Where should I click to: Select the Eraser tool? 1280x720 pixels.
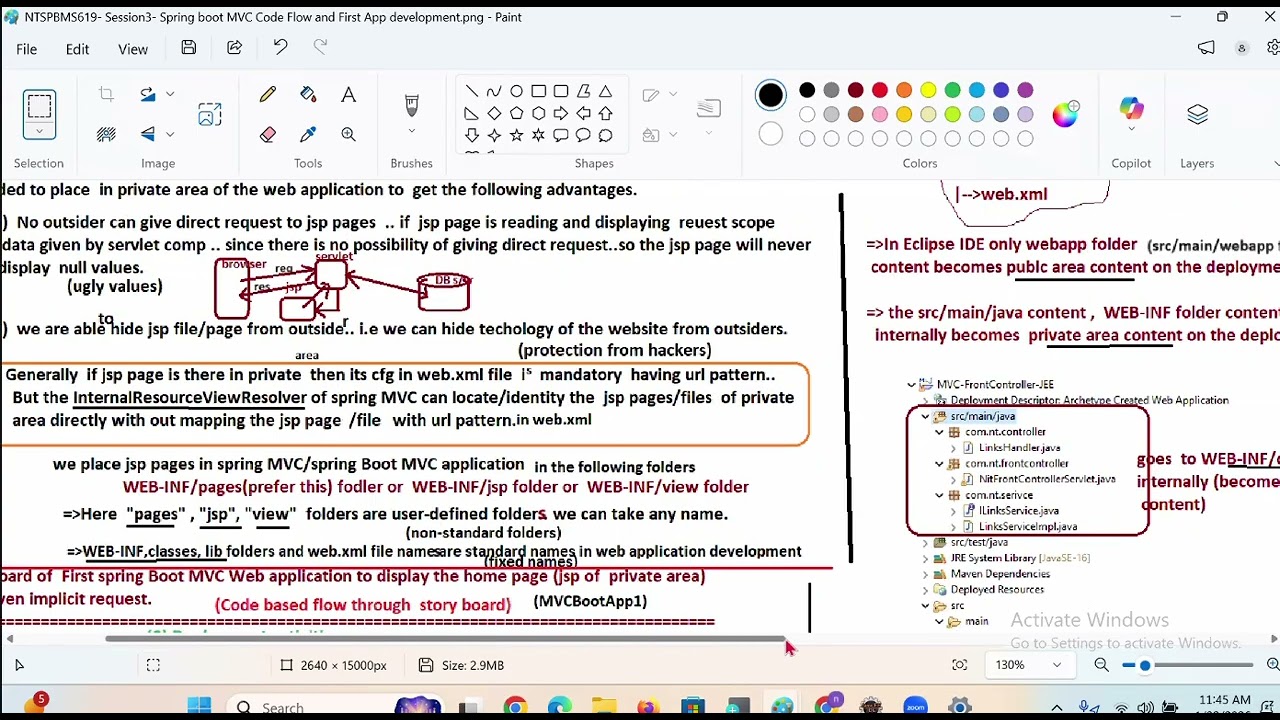pyautogui.click(x=268, y=134)
